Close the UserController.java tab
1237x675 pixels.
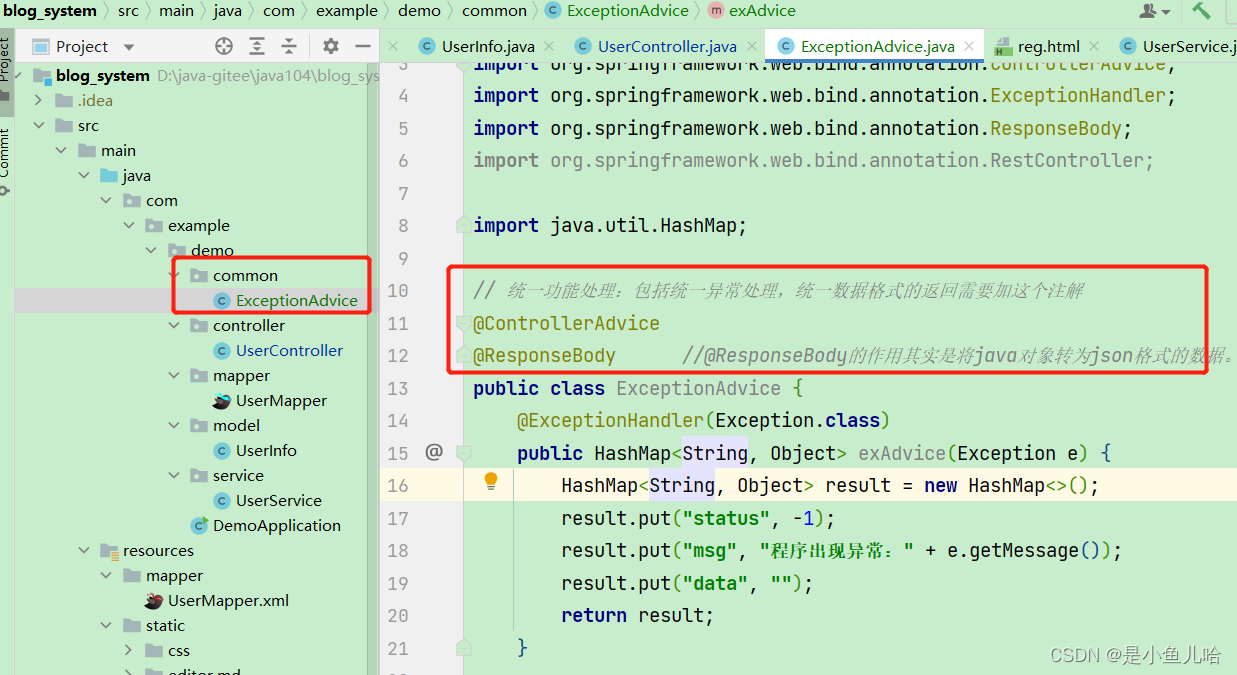pos(753,46)
